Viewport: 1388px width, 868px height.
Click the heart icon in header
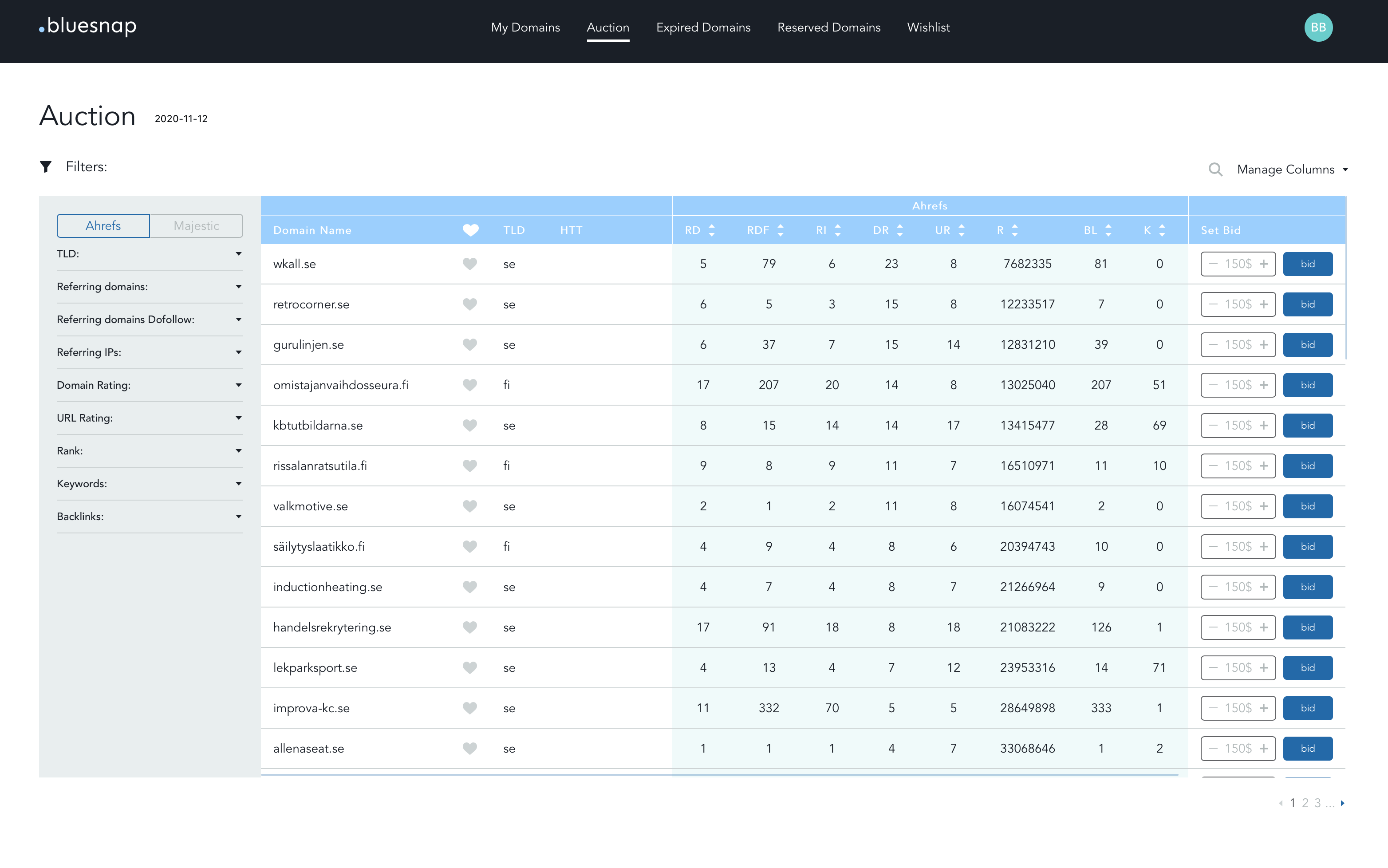(x=470, y=230)
